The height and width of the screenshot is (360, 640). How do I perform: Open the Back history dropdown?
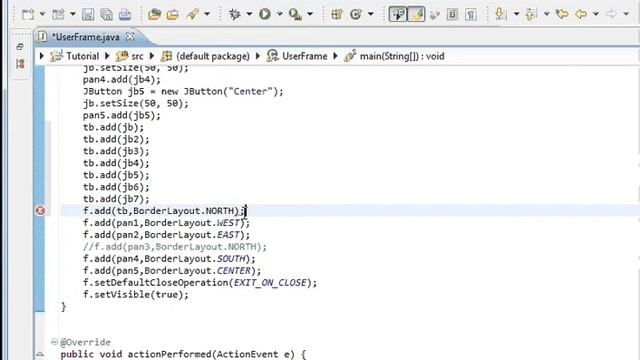pos(596,14)
